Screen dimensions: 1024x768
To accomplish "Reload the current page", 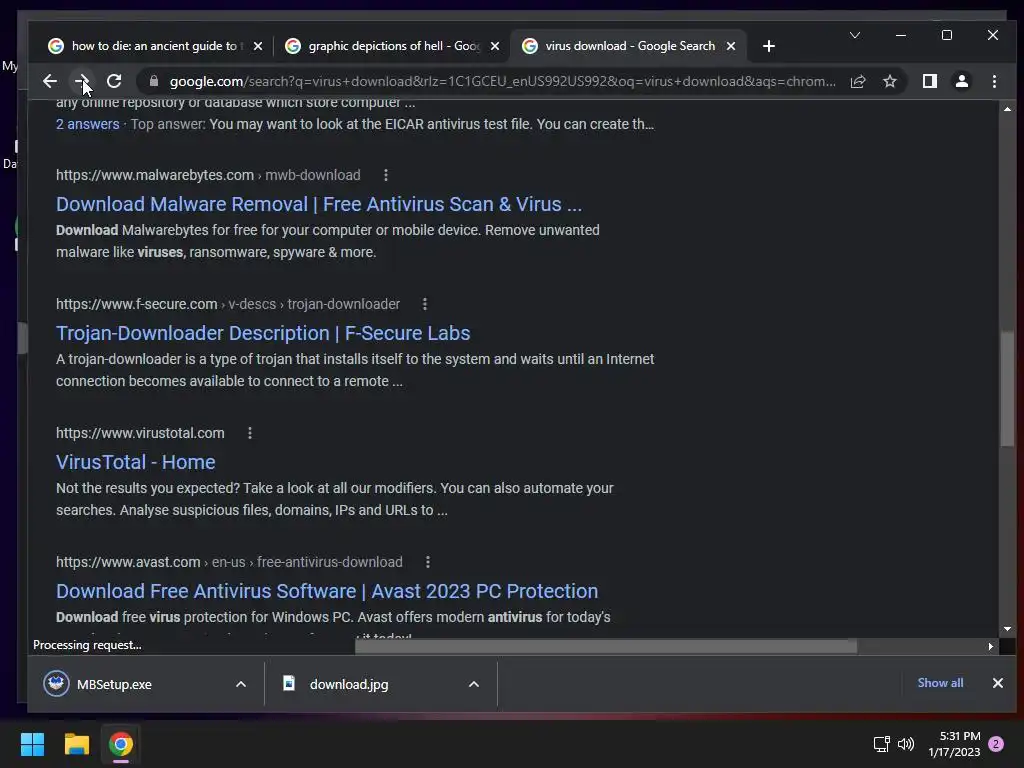I will (114, 81).
